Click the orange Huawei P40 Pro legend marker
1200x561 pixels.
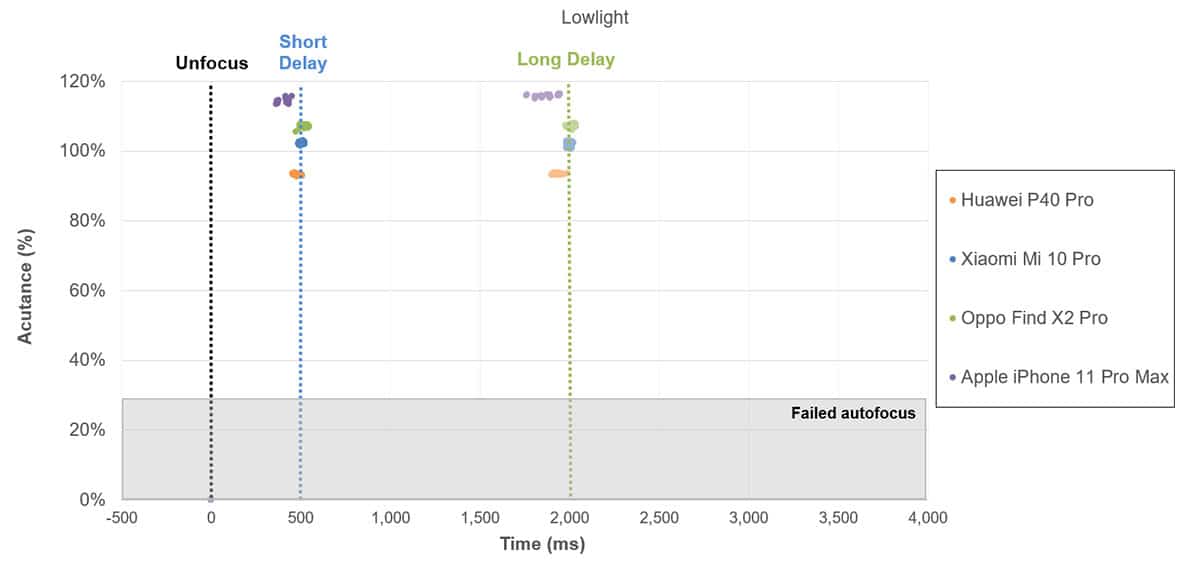coord(952,201)
